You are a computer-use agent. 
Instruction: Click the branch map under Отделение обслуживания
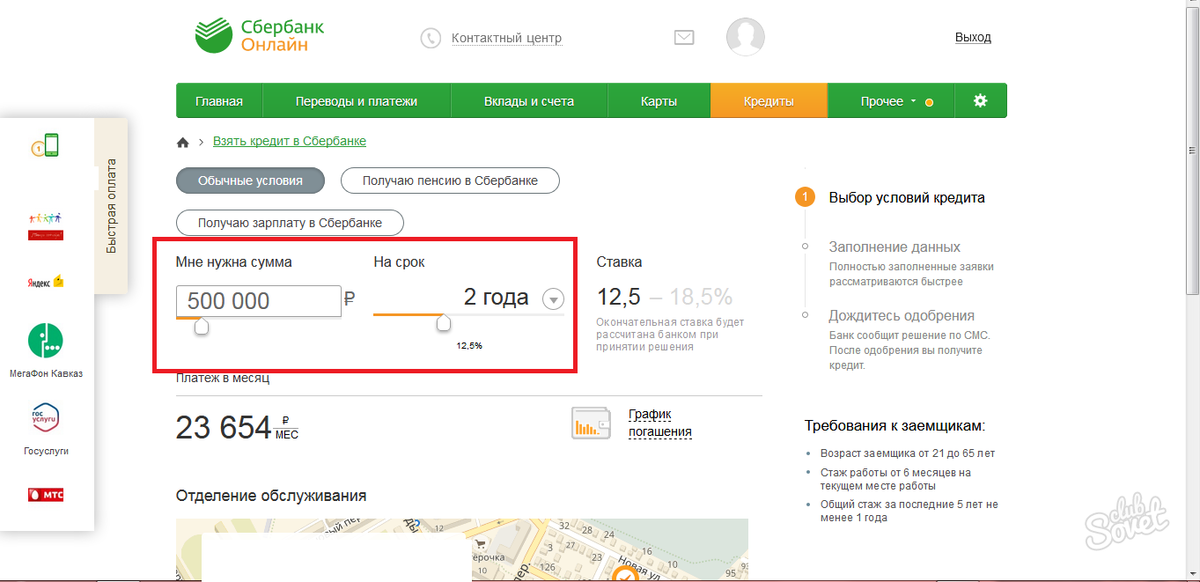pos(462,549)
